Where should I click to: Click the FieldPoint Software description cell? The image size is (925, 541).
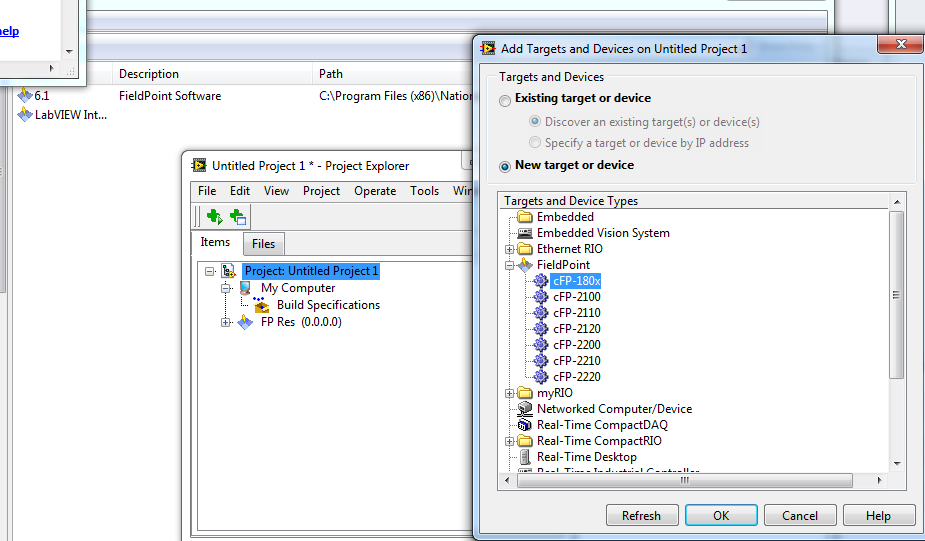pyautogui.click(x=170, y=96)
